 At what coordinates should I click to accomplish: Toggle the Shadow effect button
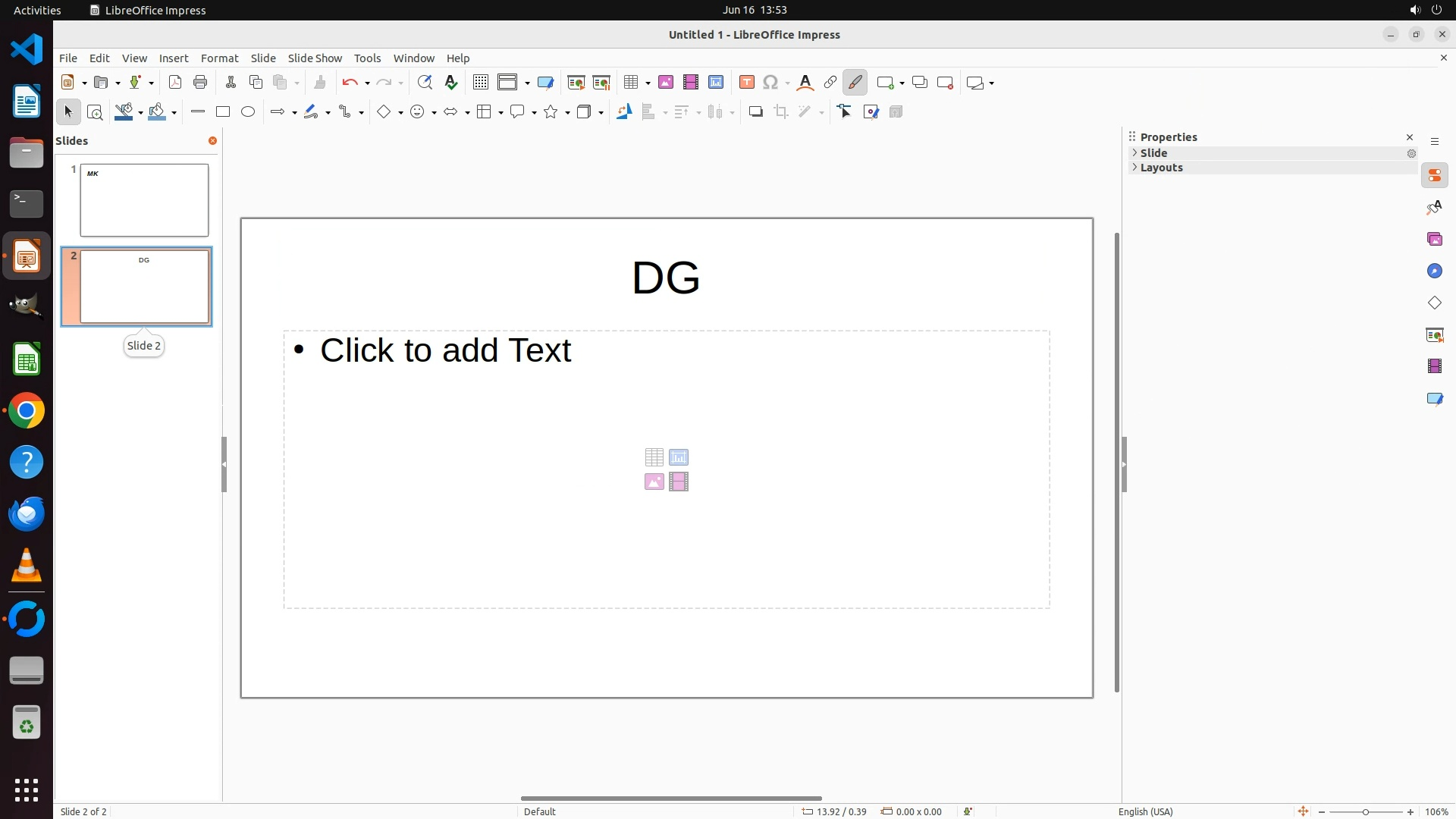755,112
